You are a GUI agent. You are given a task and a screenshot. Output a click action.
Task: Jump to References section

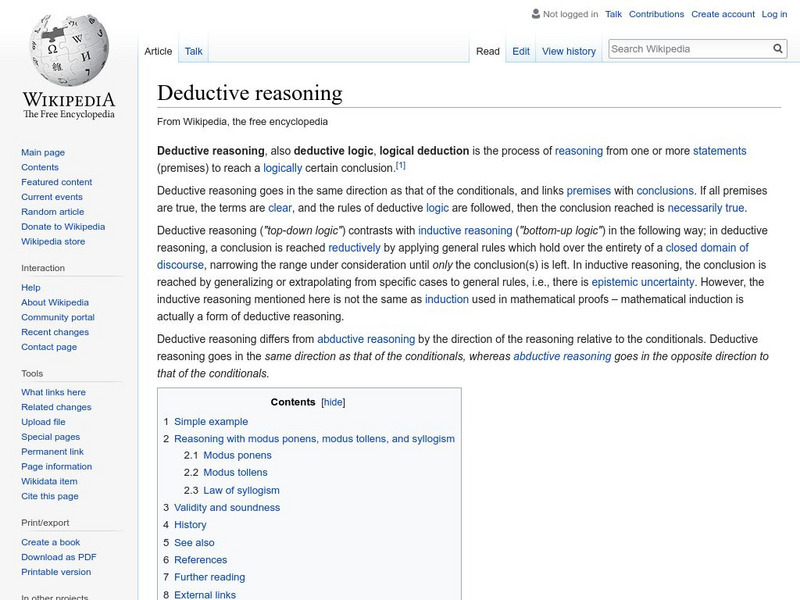click(x=201, y=560)
